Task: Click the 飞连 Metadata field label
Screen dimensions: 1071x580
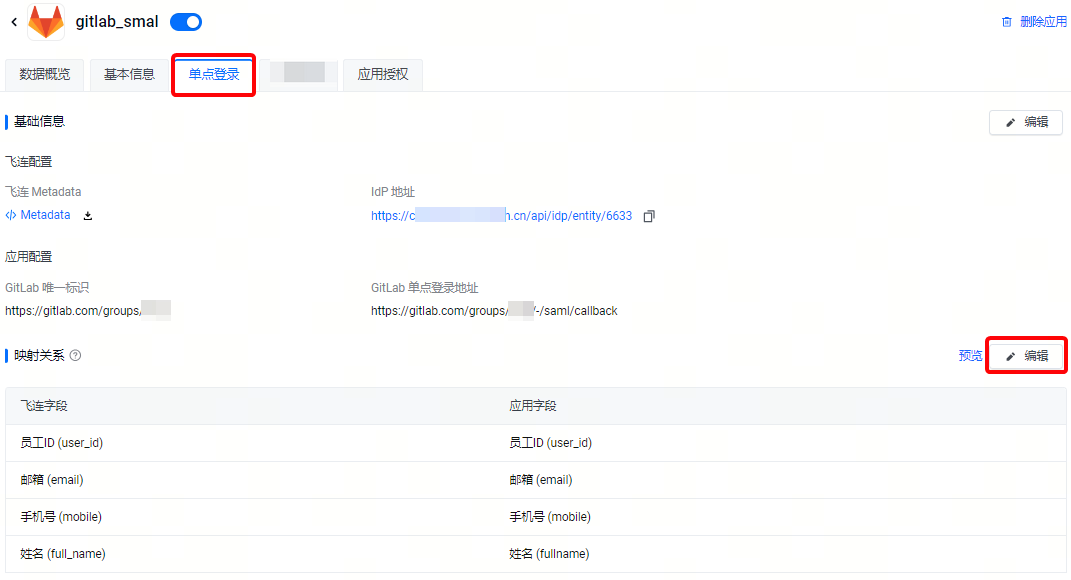Action: pos(43,192)
